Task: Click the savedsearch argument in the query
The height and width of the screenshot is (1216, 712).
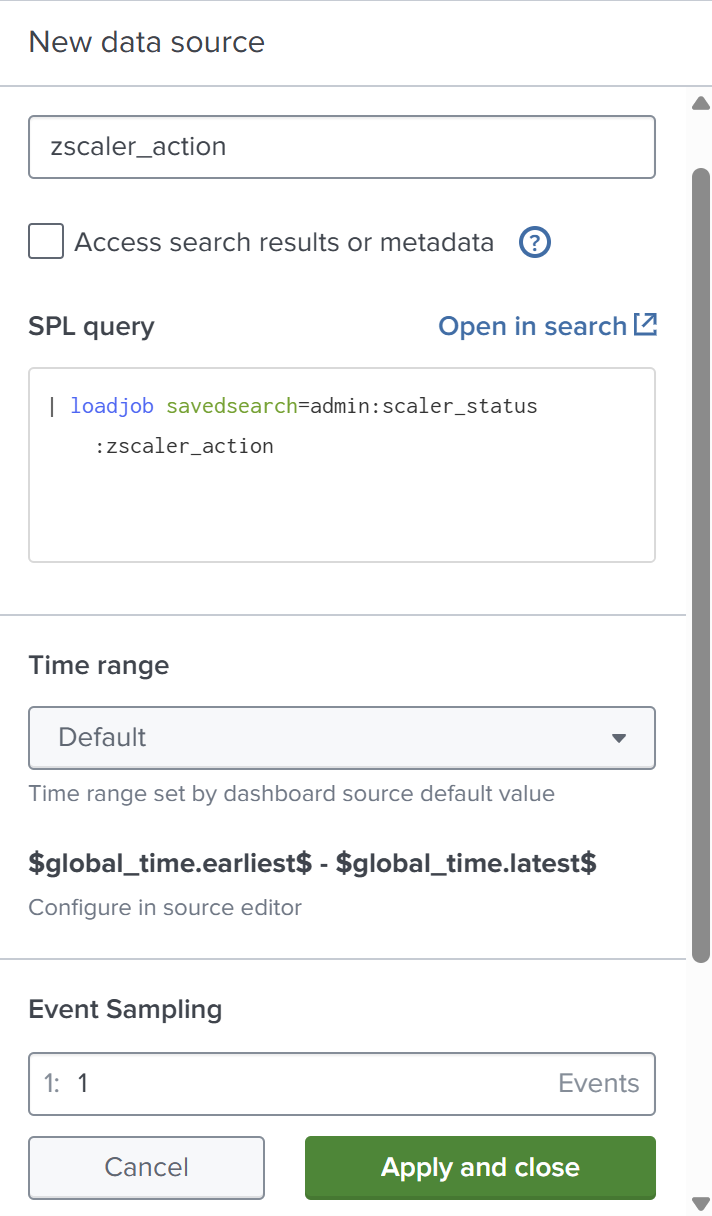Action: 232,406
